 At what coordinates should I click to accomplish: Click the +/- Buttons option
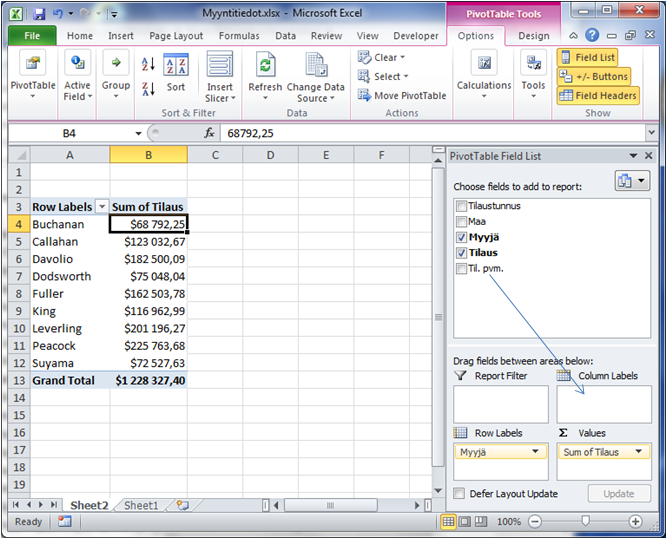(x=594, y=77)
